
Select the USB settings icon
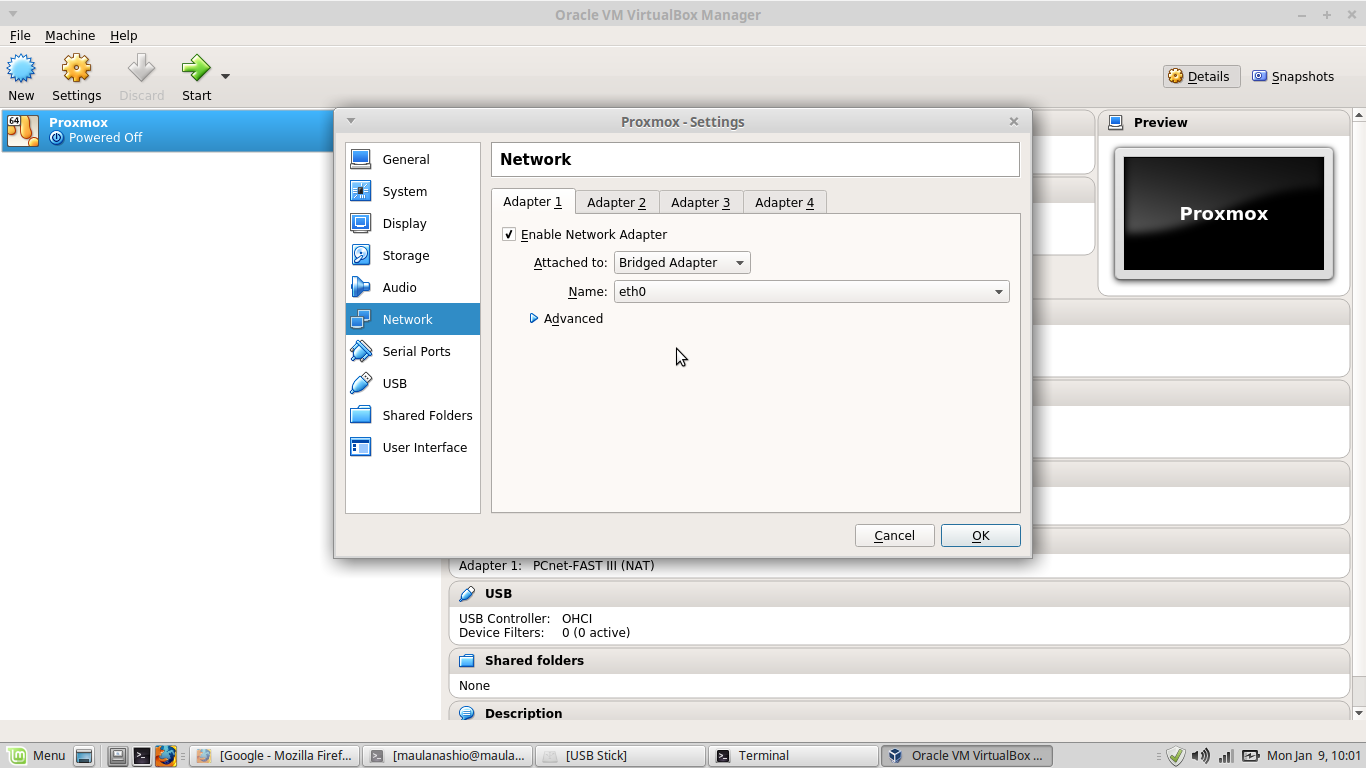pyautogui.click(x=361, y=383)
